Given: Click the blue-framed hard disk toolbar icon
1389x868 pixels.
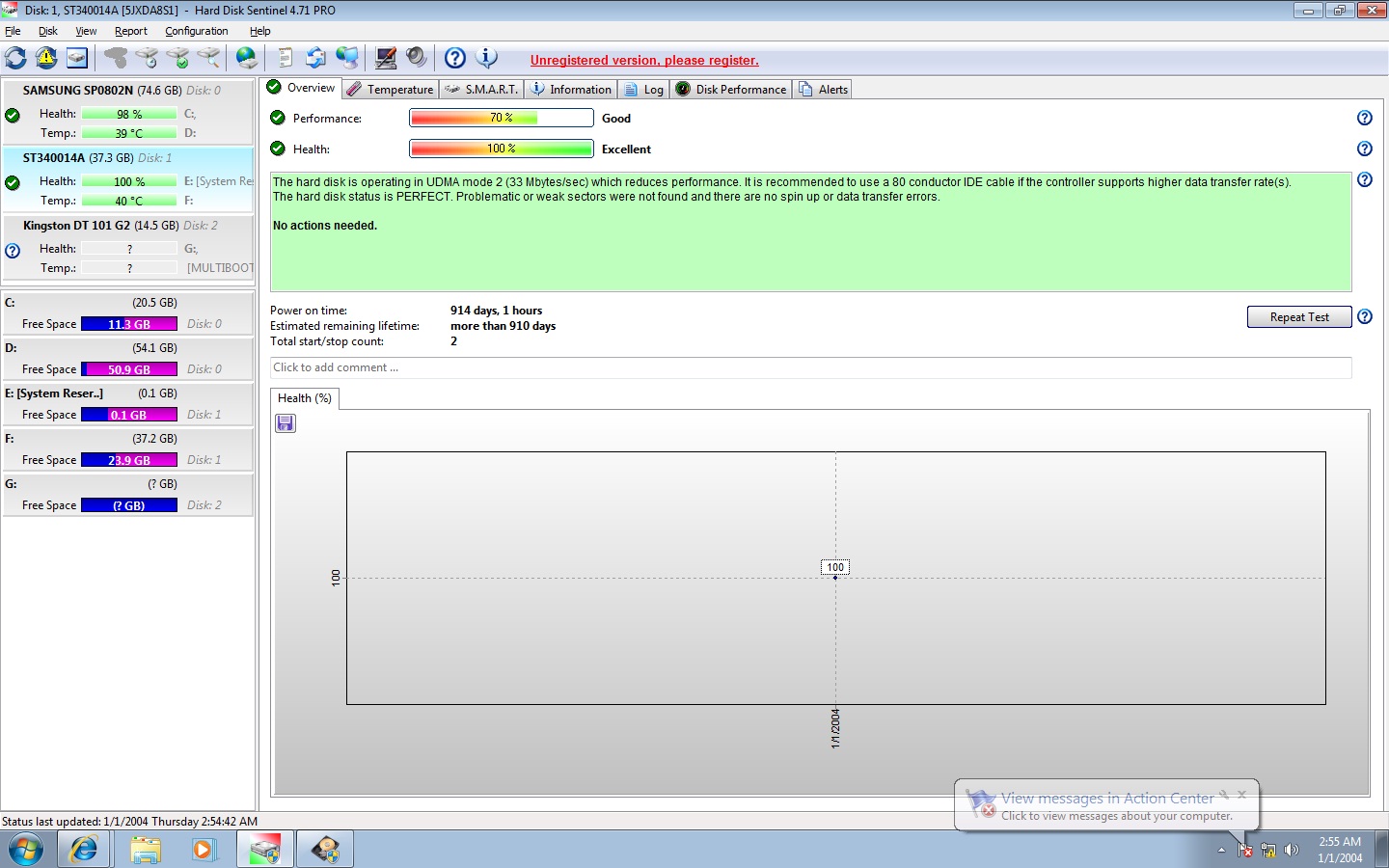Looking at the screenshot, I should click(77, 58).
